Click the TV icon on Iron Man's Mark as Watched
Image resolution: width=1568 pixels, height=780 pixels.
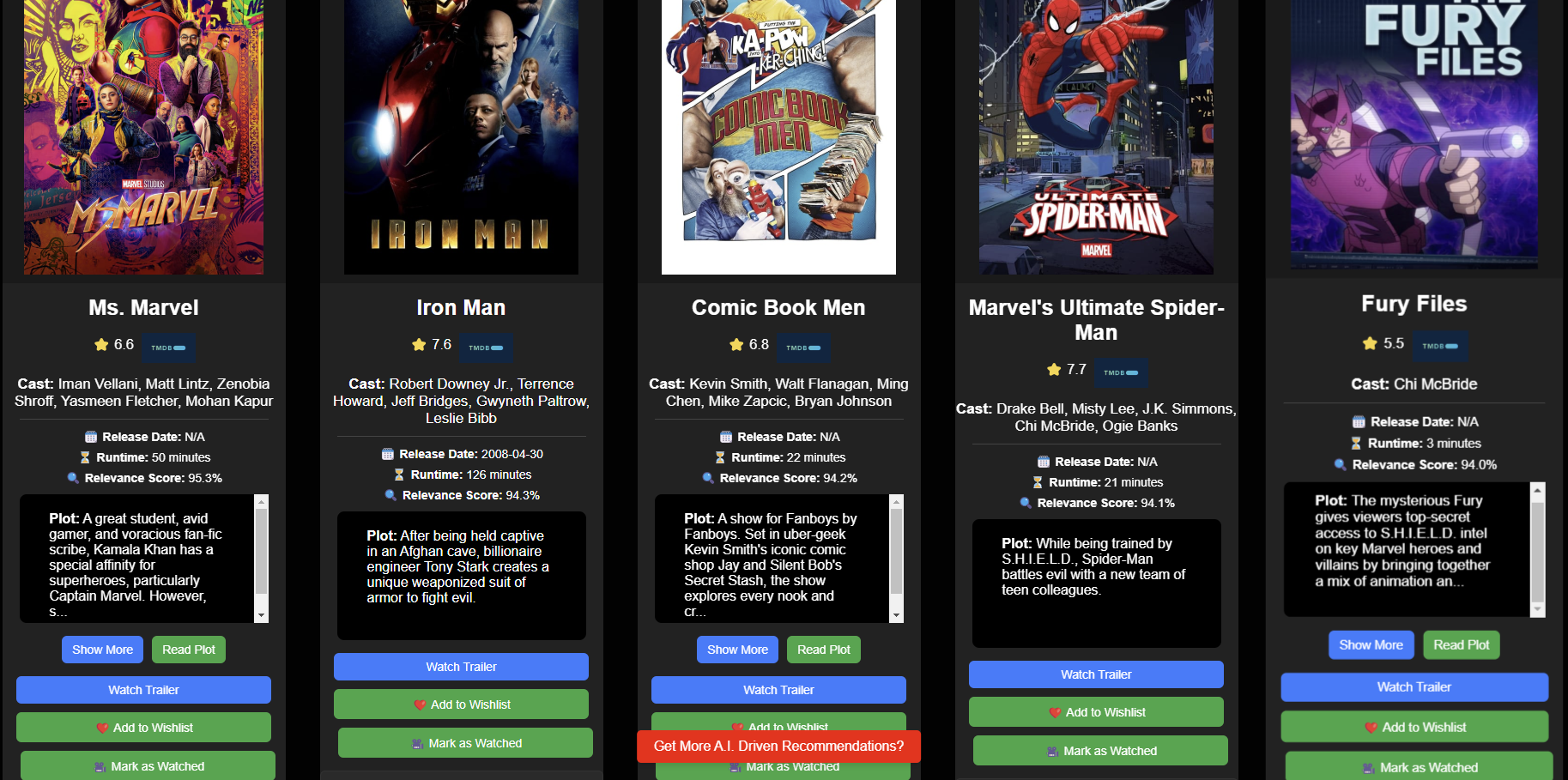pyautogui.click(x=418, y=744)
